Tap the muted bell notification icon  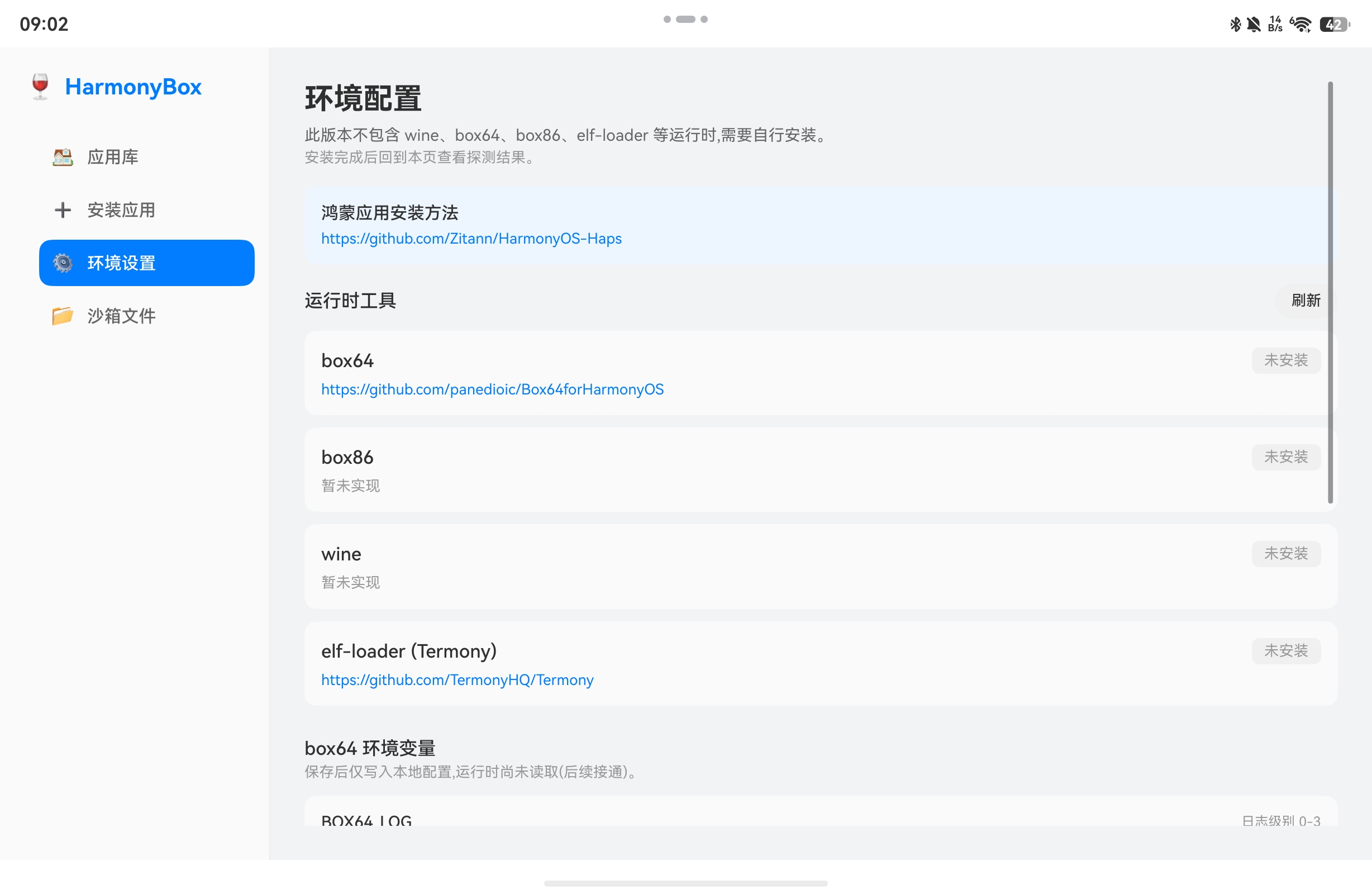point(1253,24)
